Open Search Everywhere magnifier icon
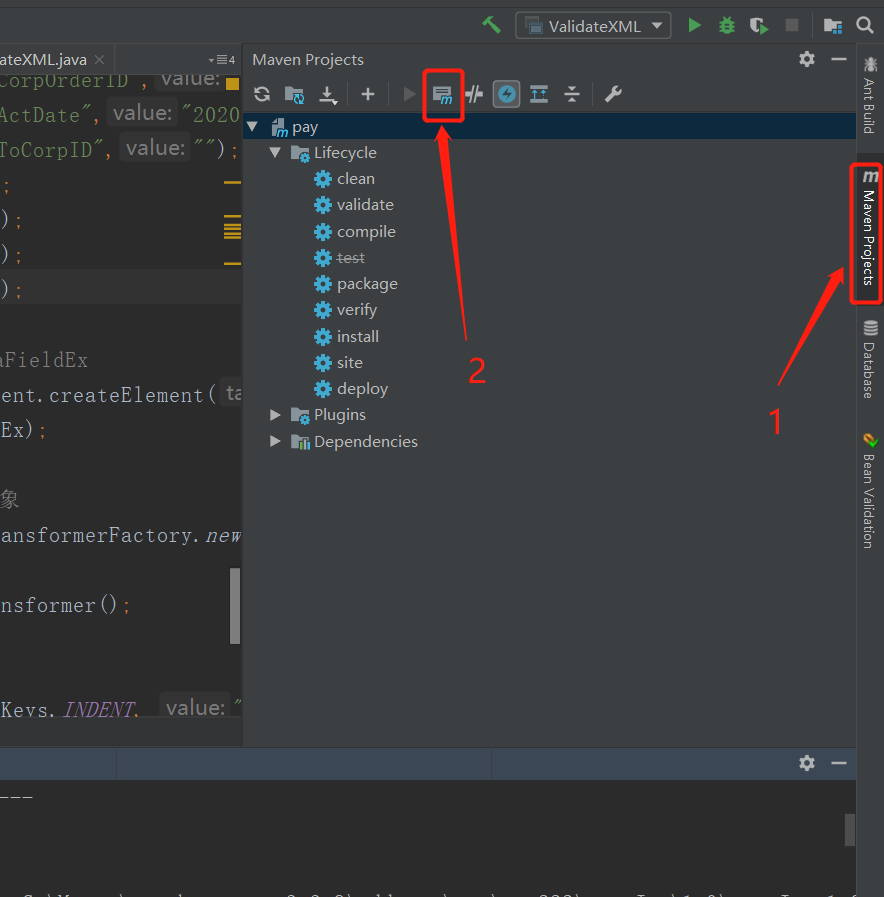Image resolution: width=884 pixels, height=897 pixels. tap(865, 25)
